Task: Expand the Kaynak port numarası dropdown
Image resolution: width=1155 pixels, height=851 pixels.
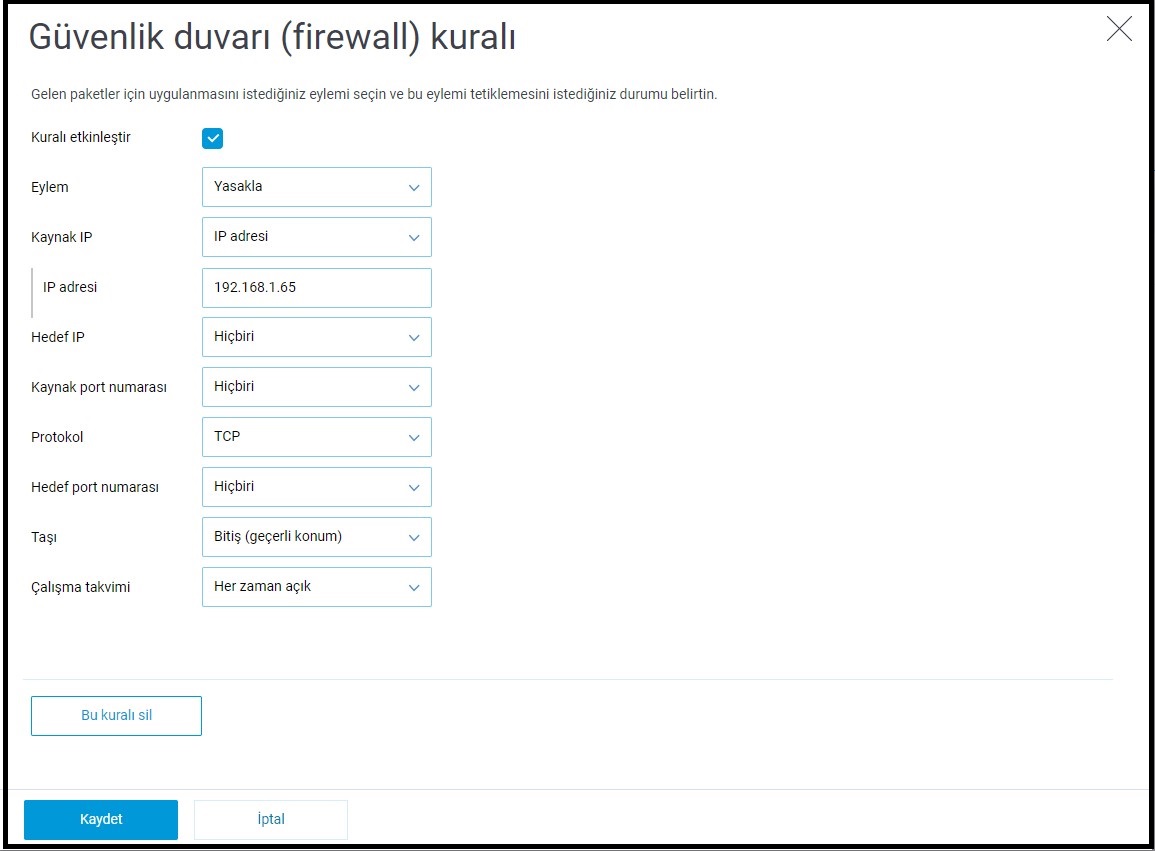Action: (x=316, y=387)
